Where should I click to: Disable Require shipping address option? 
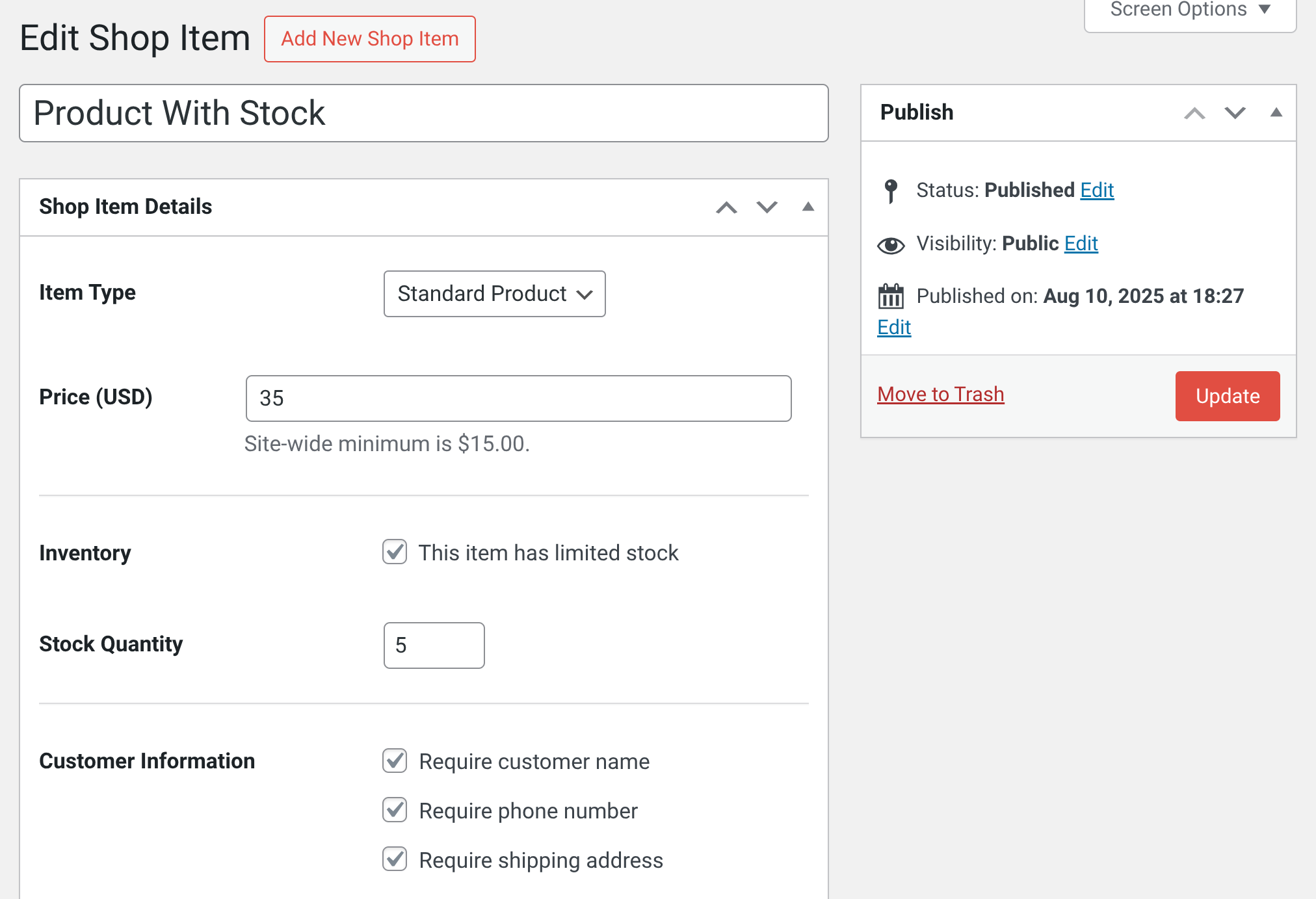pos(395,859)
